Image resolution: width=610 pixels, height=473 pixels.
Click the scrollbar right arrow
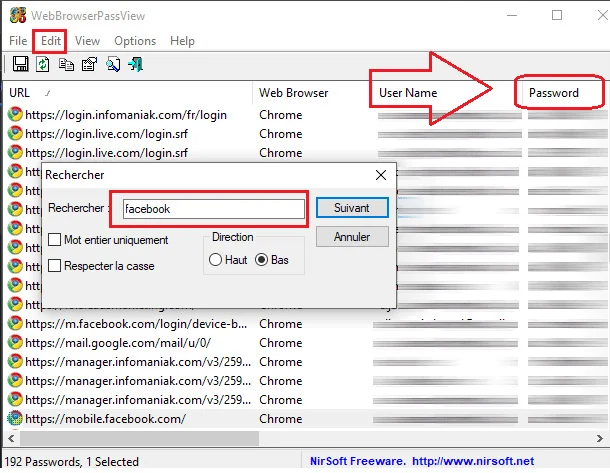(x=599, y=438)
